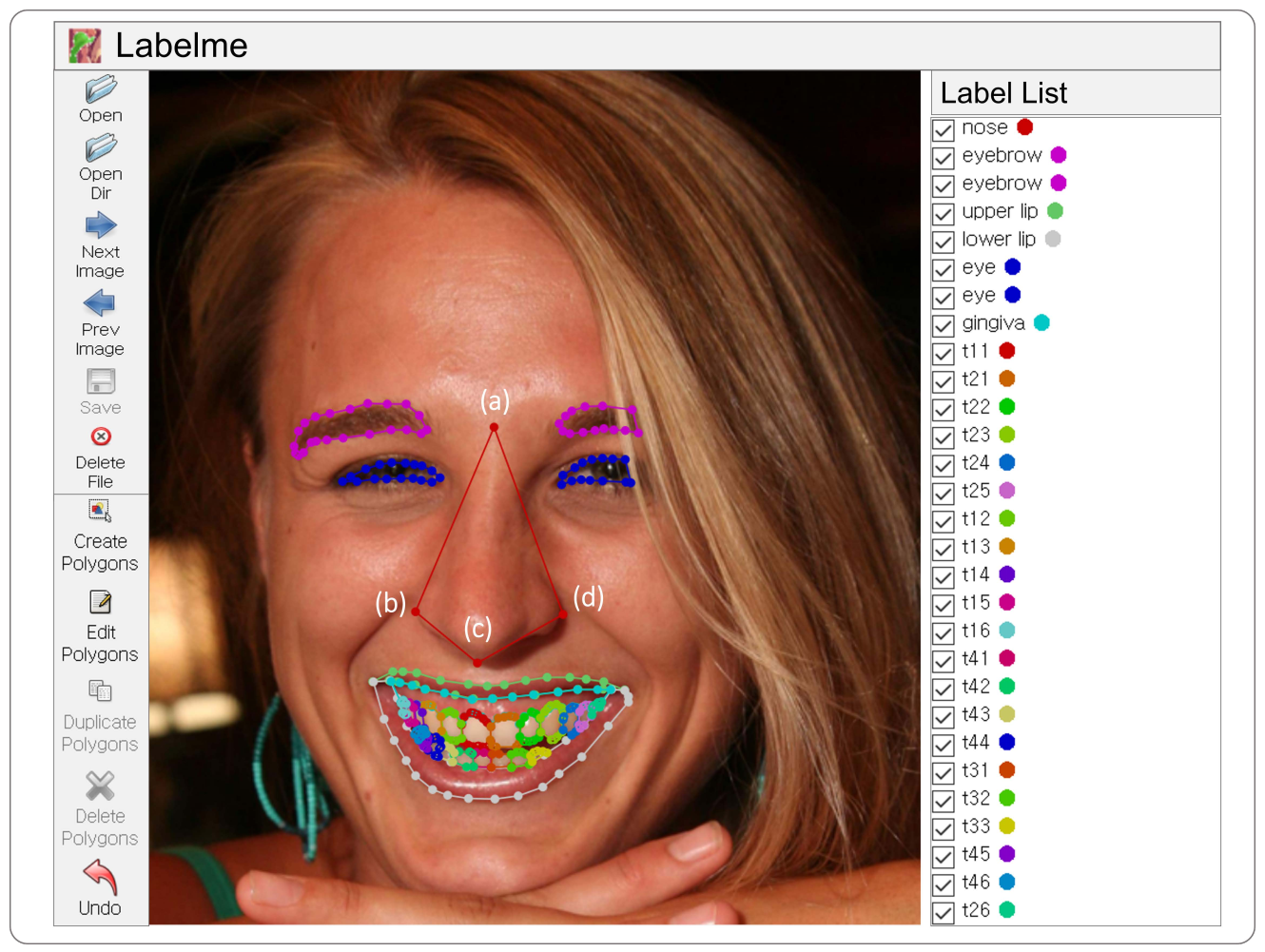Activate the Edit Polygons tool
This screenshot has width=1265, height=952.
(100, 603)
